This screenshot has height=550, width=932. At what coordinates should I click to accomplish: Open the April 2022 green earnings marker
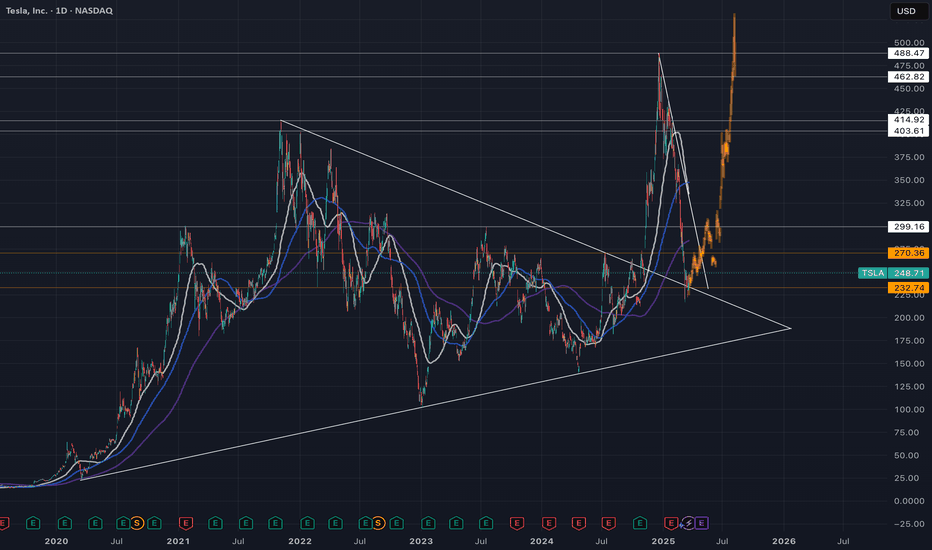(x=335, y=523)
